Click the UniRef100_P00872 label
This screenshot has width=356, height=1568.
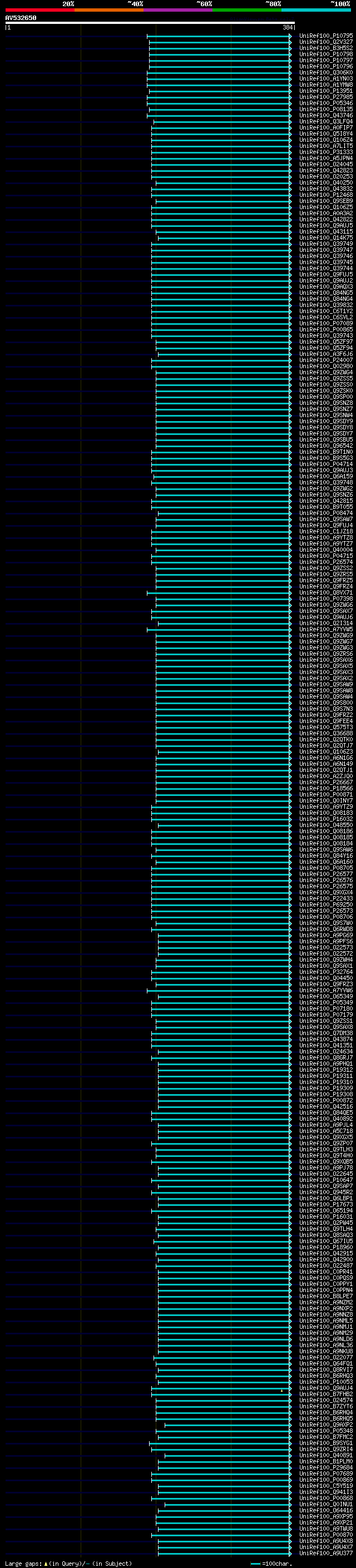(x=326, y=1101)
